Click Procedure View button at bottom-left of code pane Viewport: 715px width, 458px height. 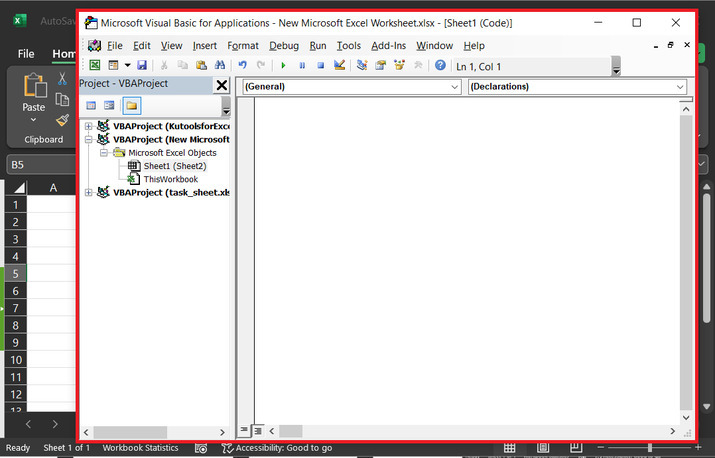(x=244, y=430)
